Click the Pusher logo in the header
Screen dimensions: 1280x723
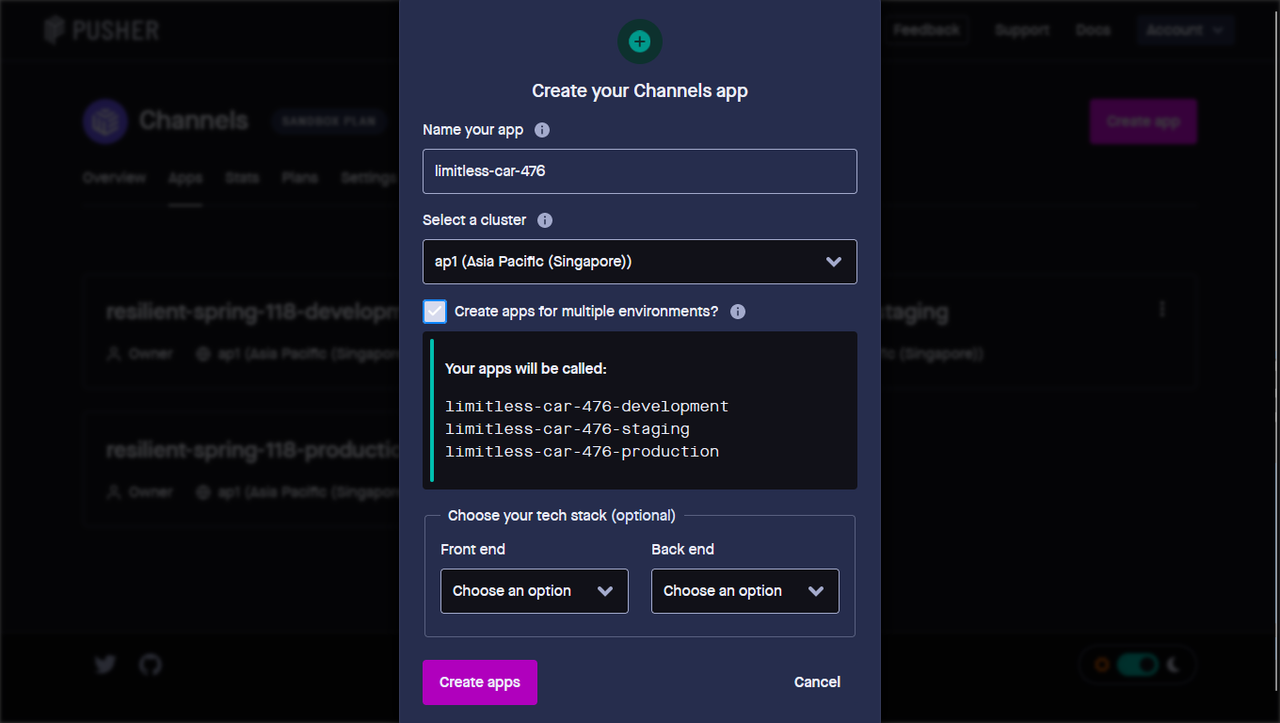point(101,30)
